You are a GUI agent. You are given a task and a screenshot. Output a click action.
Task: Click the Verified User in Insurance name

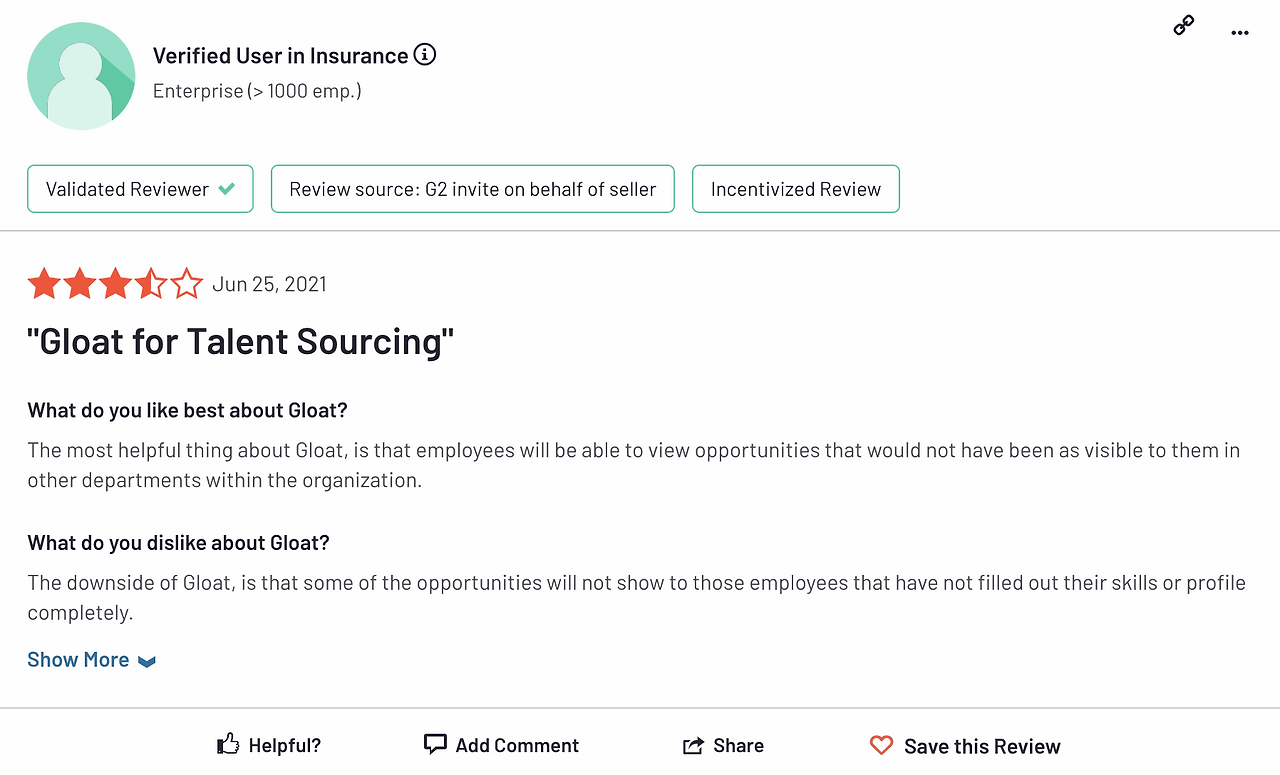(280, 56)
